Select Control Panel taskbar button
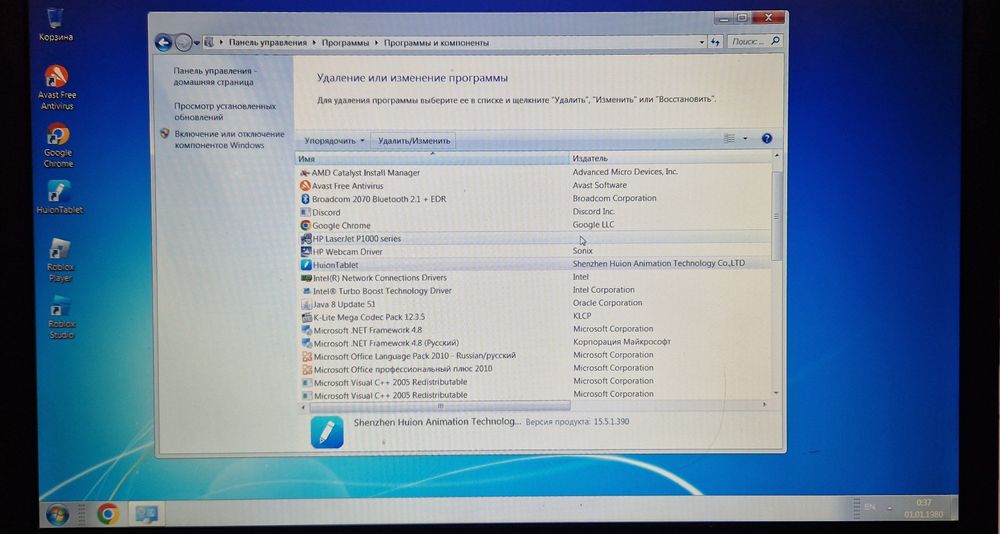This screenshot has height=534, width=1000. [147, 514]
